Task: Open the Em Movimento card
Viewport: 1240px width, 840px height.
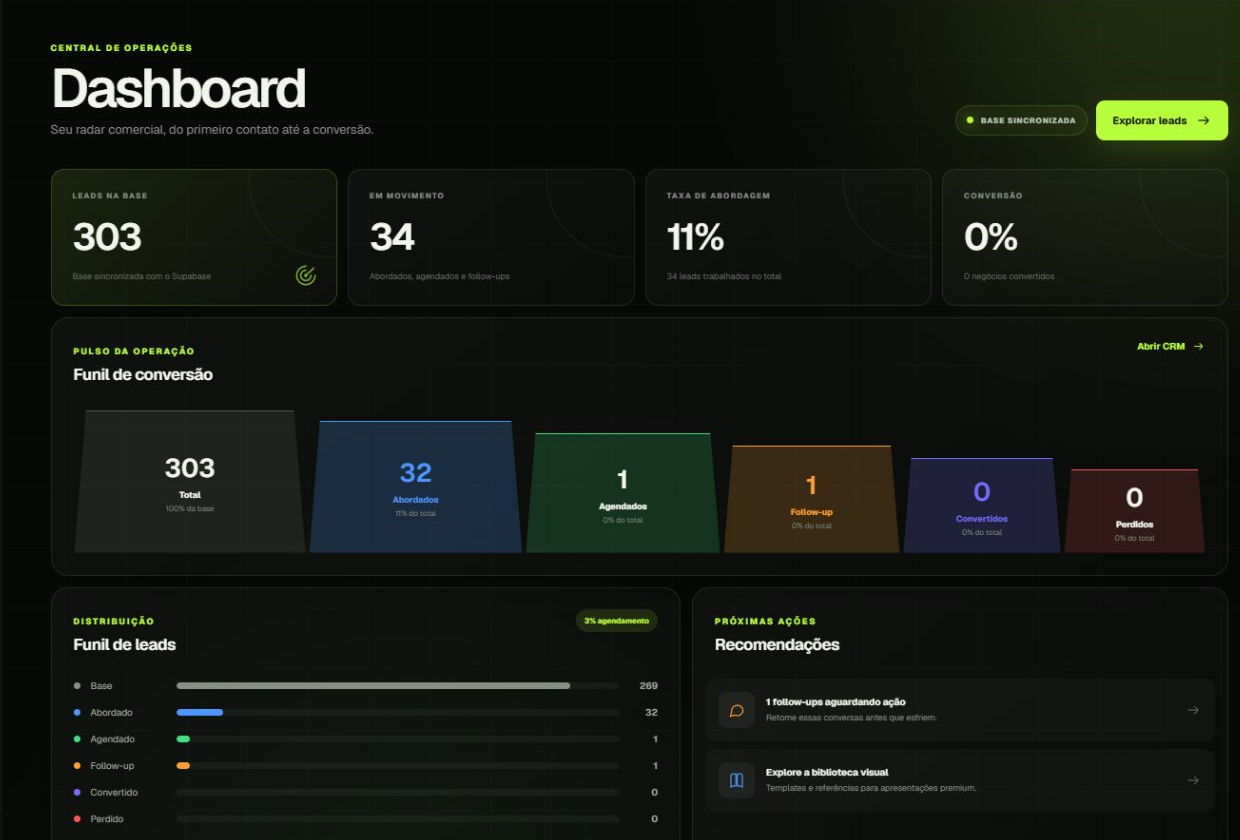Action: pyautogui.click(x=491, y=237)
